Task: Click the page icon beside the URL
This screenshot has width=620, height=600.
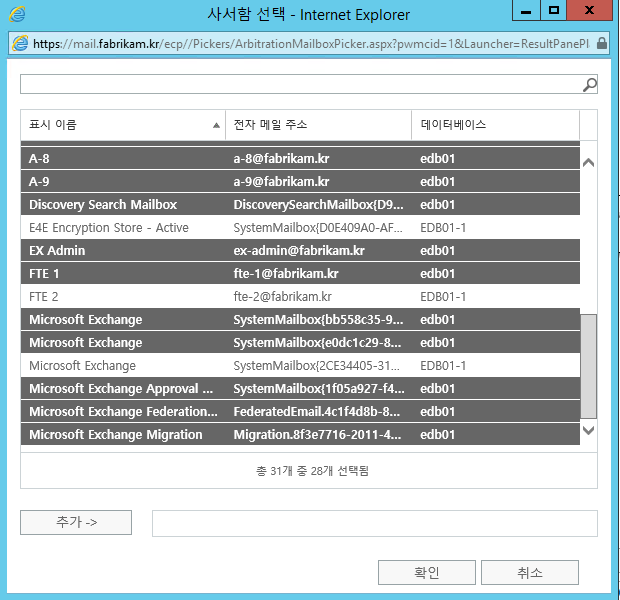Action: (20, 43)
